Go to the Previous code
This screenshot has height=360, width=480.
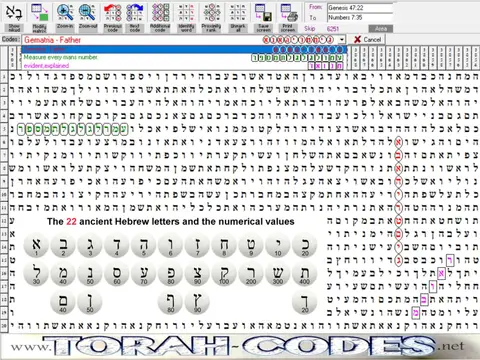(x=112, y=17)
